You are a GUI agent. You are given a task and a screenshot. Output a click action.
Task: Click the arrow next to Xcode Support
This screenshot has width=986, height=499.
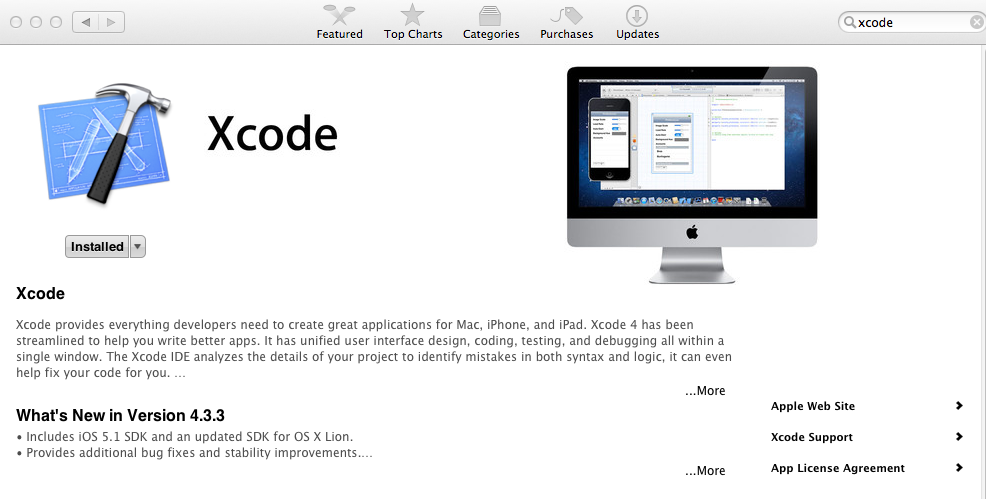coord(959,437)
